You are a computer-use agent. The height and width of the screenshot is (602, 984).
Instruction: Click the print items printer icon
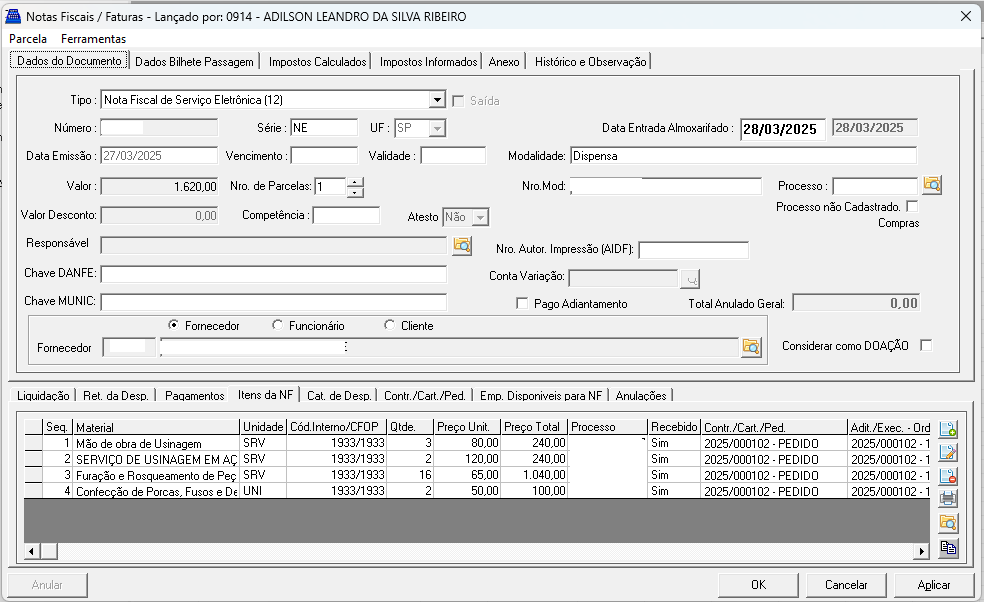[948, 499]
